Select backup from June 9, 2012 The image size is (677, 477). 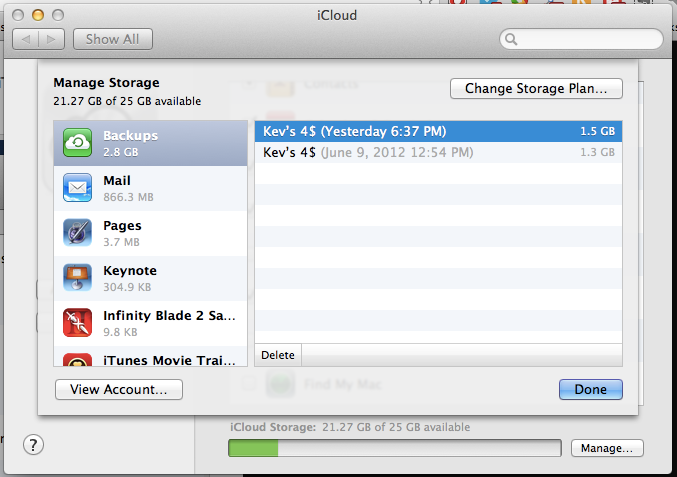click(438, 152)
